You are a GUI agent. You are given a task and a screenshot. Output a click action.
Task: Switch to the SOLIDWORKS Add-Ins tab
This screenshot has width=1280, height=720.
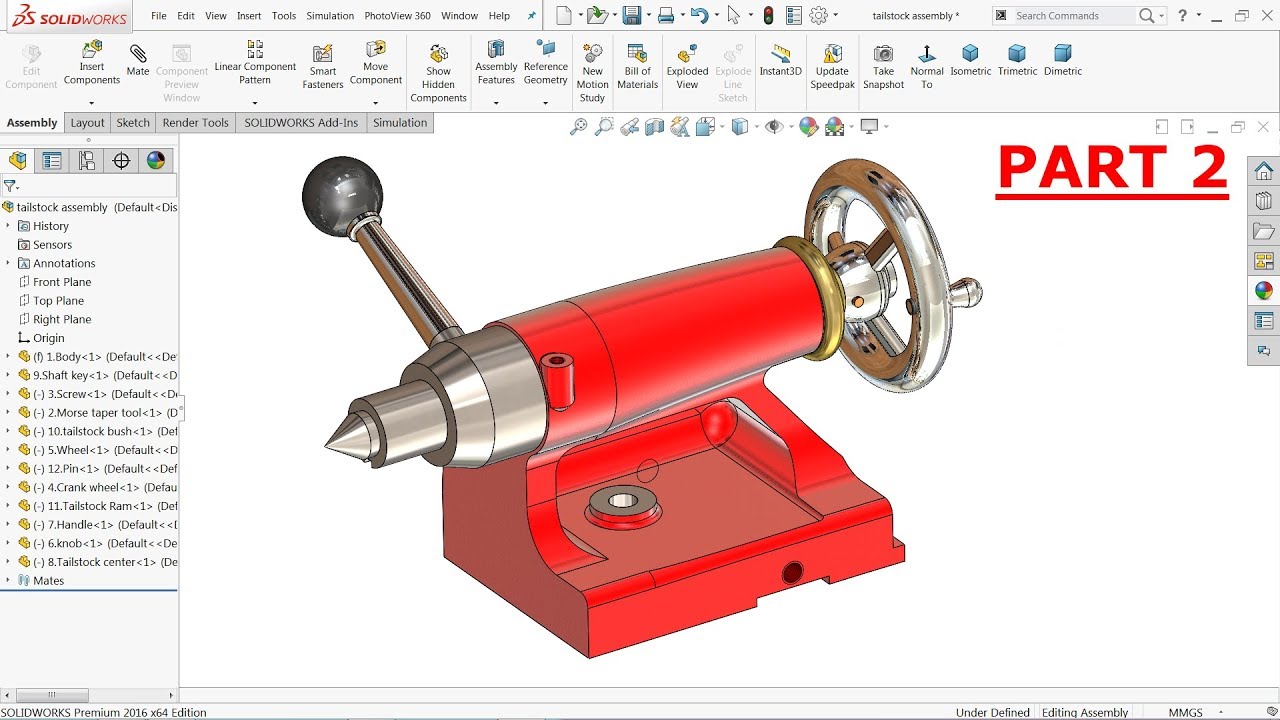[301, 123]
